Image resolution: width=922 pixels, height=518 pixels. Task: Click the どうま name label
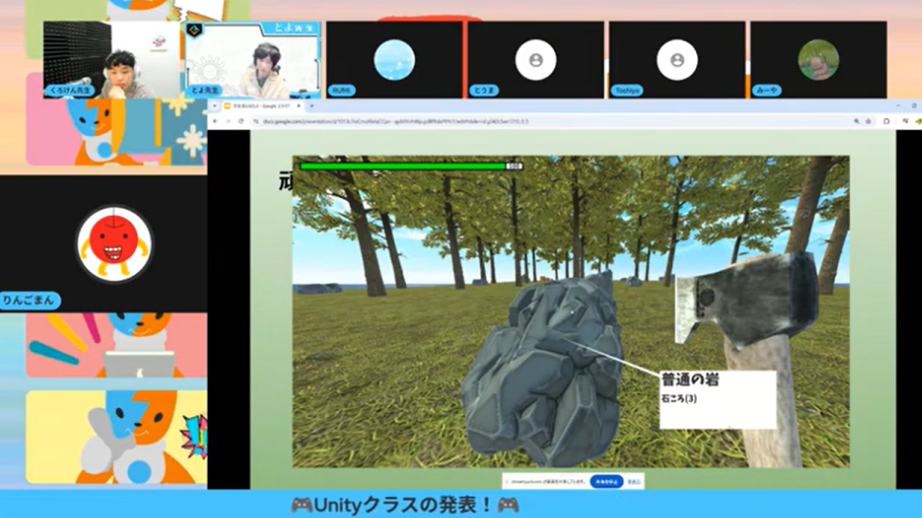point(485,90)
